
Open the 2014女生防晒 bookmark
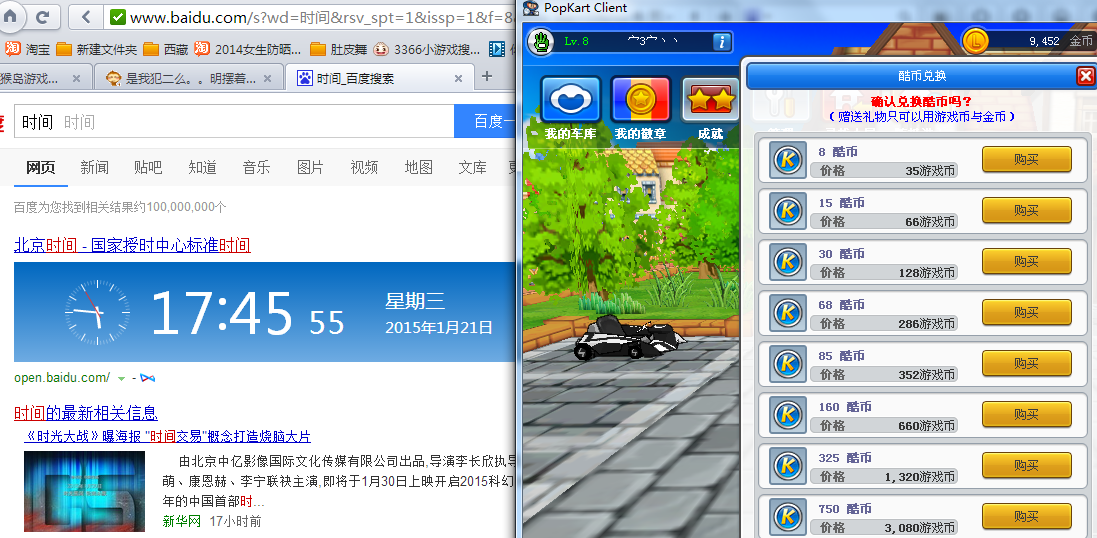(x=248, y=49)
